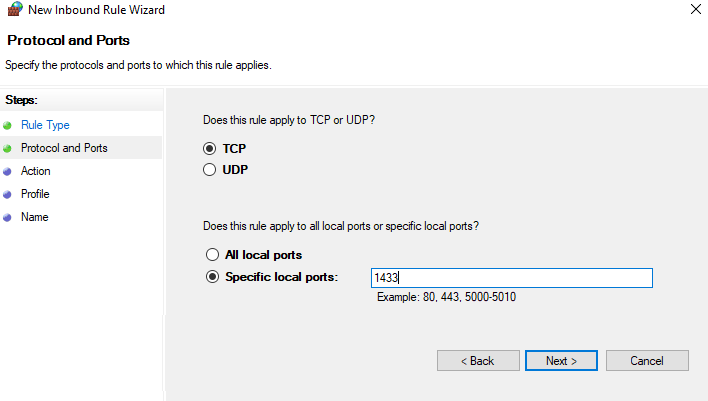This screenshot has width=708, height=401.
Task: Go back with the Back button
Action: (477, 361)
